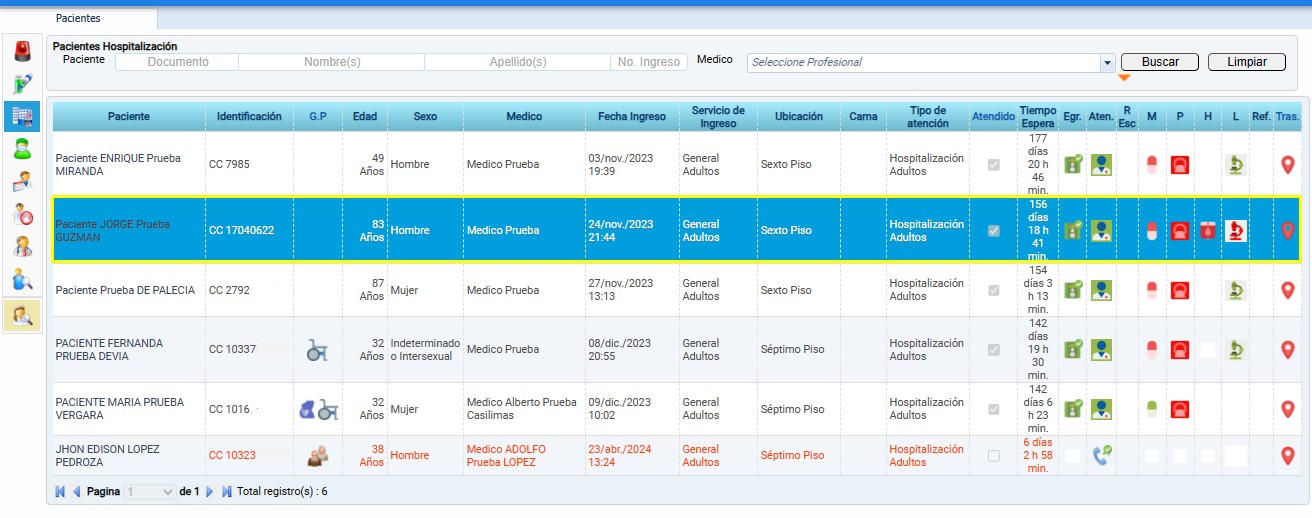Select the hospital beds sidebar icon
The width and height of the screenshot is (1312, 518).
(21, 117)
